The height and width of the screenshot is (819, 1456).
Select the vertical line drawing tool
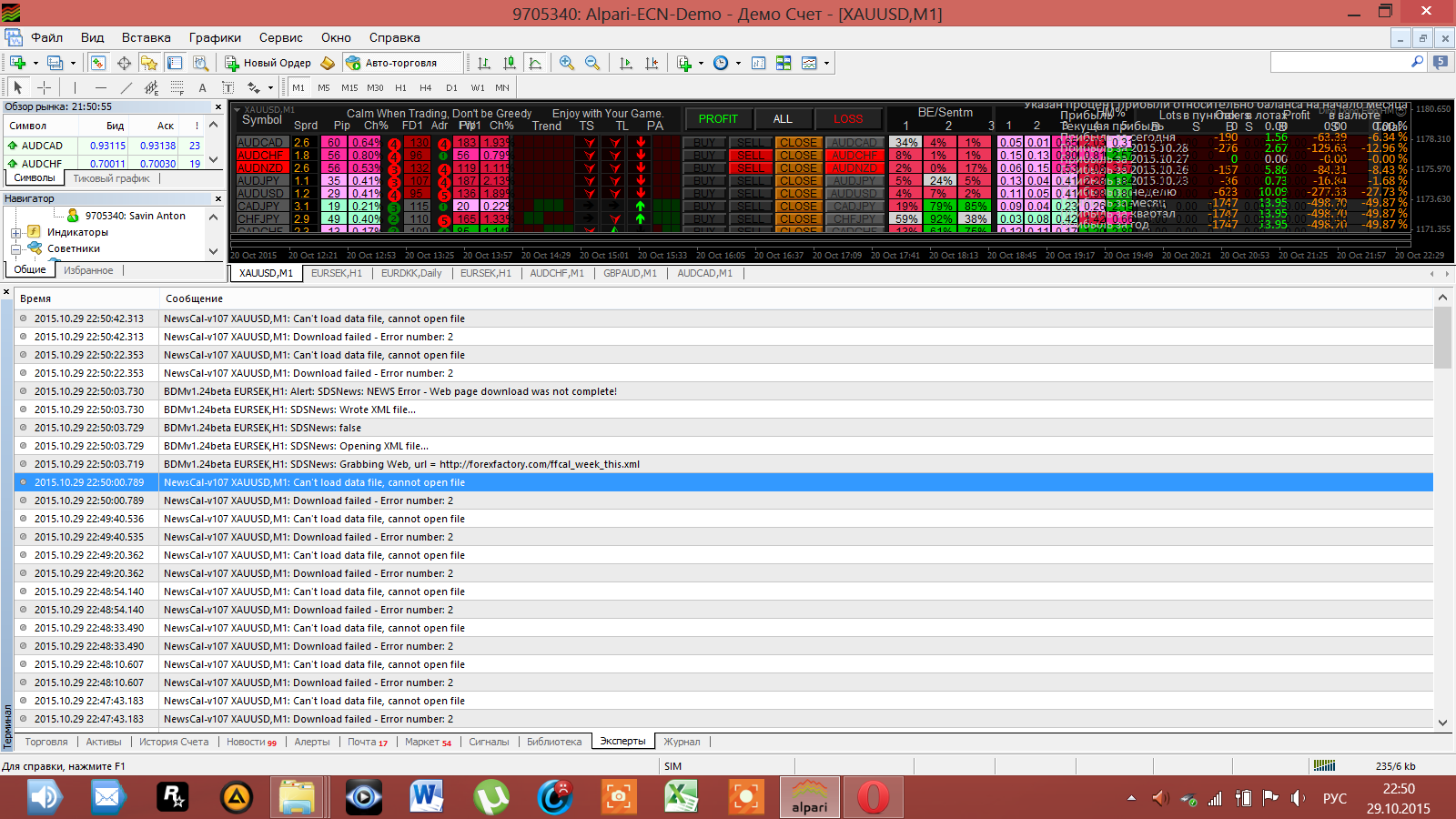pos(76,87)
